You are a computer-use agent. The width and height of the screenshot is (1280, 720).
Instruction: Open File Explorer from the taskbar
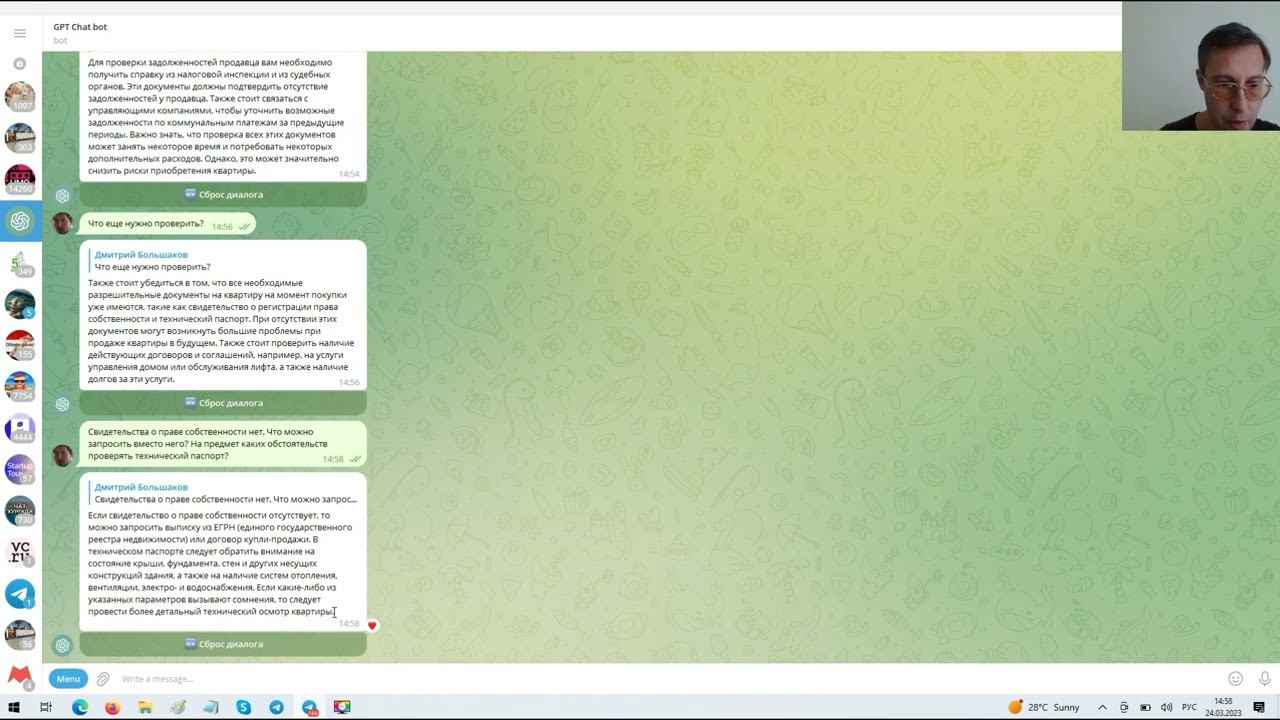(145, 707)
